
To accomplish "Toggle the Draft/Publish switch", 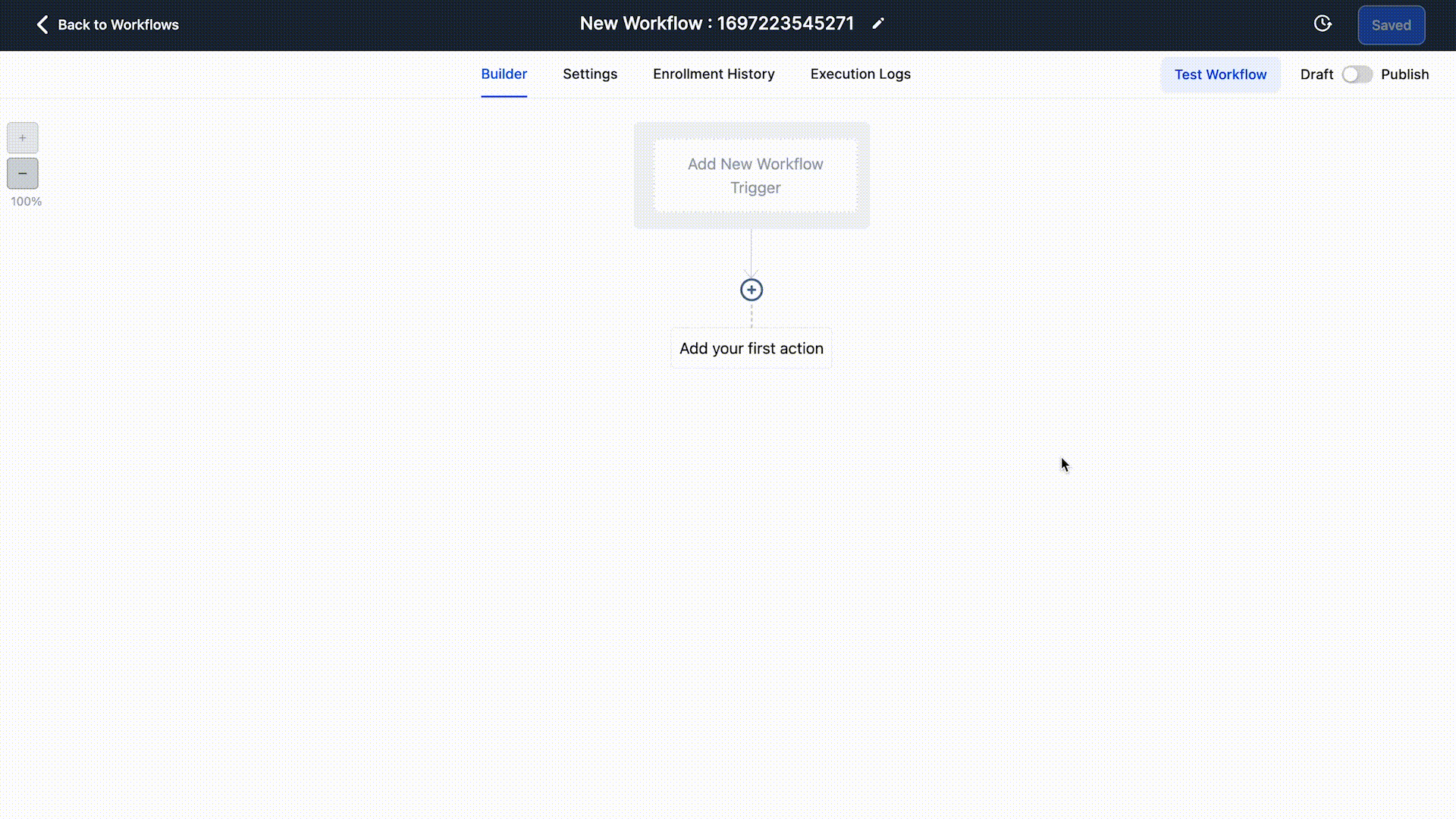I will (1357, 74).
